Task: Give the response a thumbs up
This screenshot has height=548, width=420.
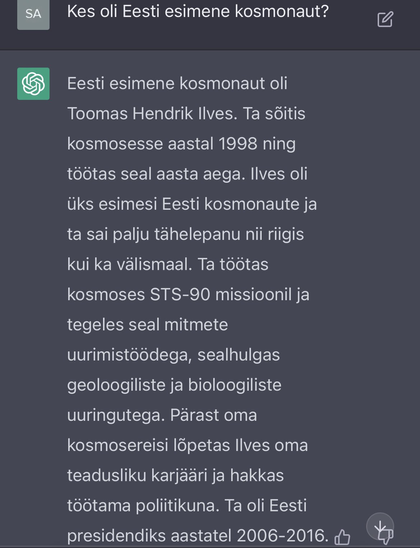Action: point(342,537)
